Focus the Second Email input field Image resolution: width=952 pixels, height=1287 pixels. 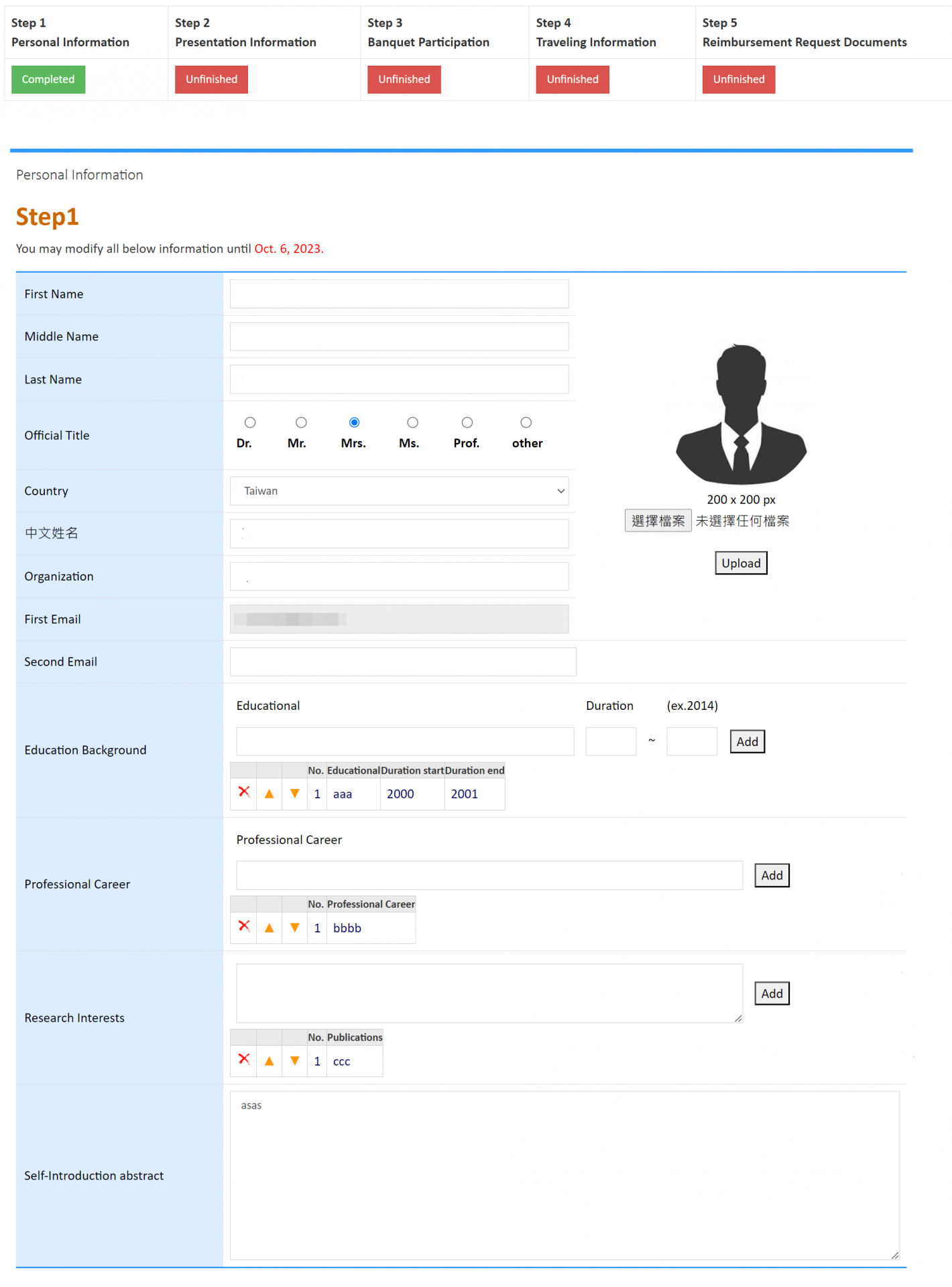[x=403, y=662]
